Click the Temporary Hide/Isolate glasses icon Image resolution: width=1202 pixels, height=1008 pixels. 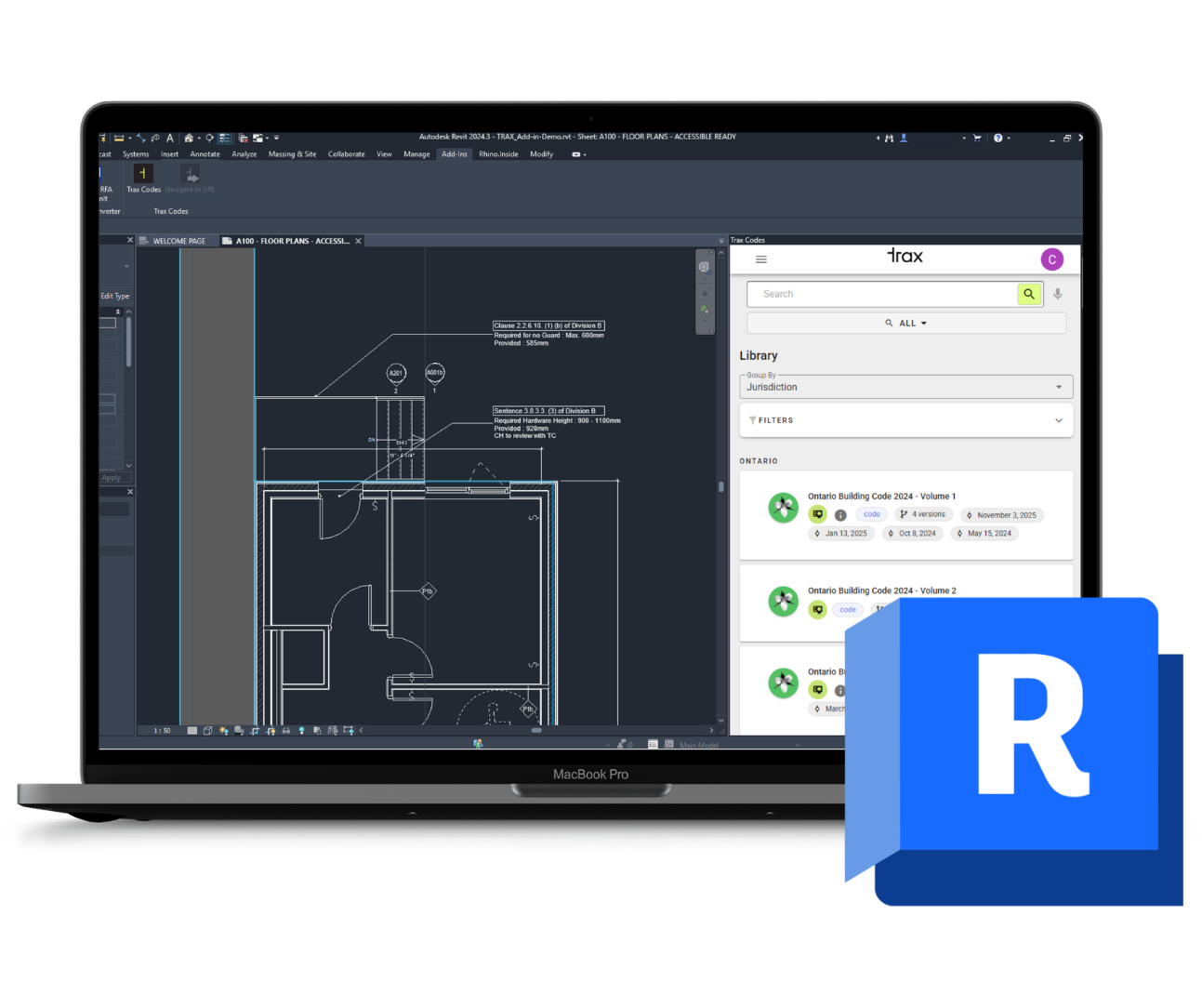(x=286, y=731)
